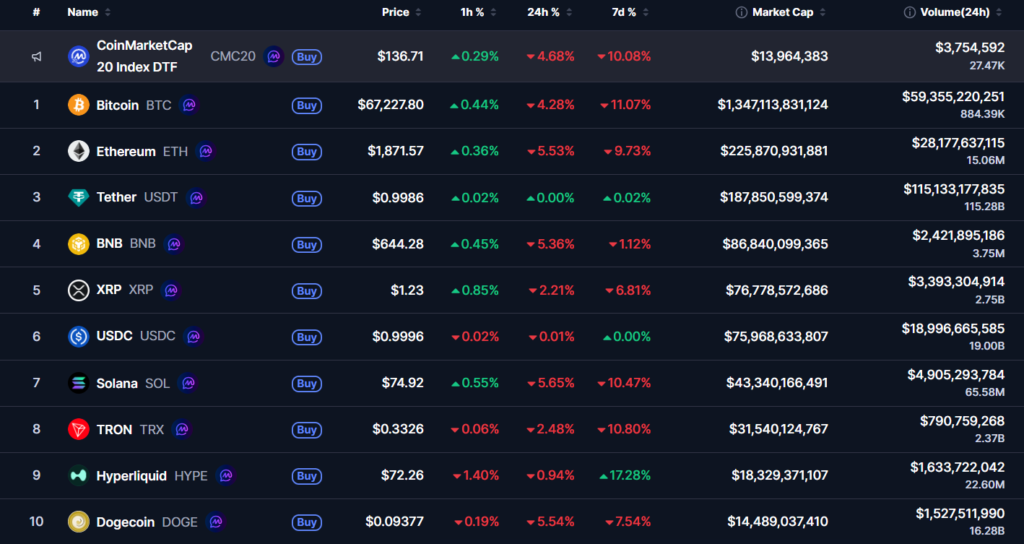Screen dimensions: 1024x544
Task: Click Buy button for Ethereum
Action: [x=307, y=152]
